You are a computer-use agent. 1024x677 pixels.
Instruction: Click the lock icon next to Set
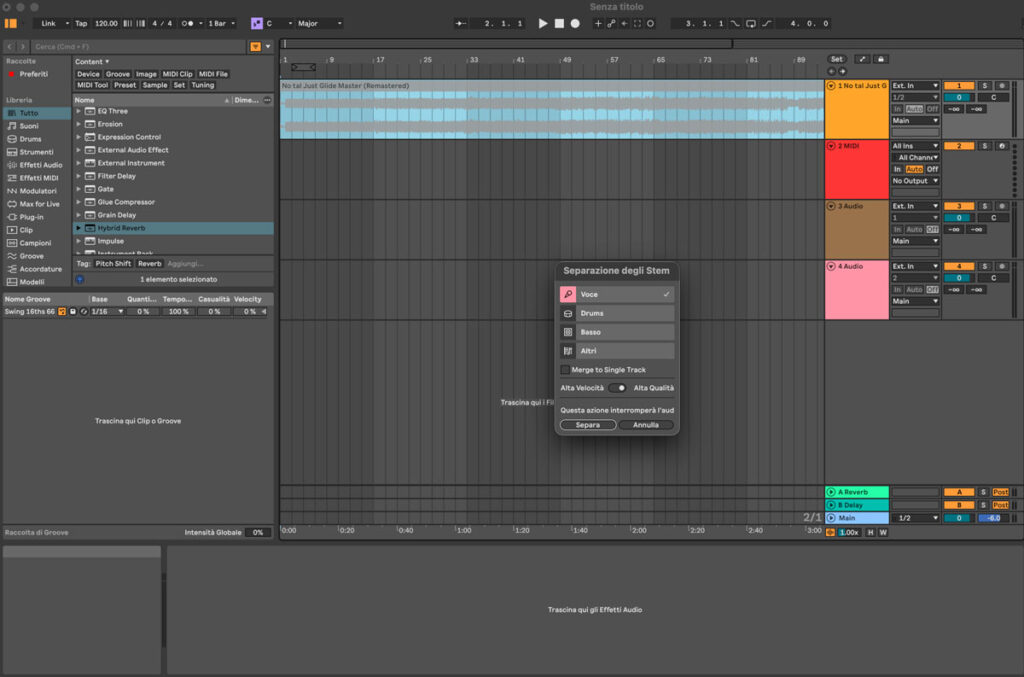pos(880,59)
